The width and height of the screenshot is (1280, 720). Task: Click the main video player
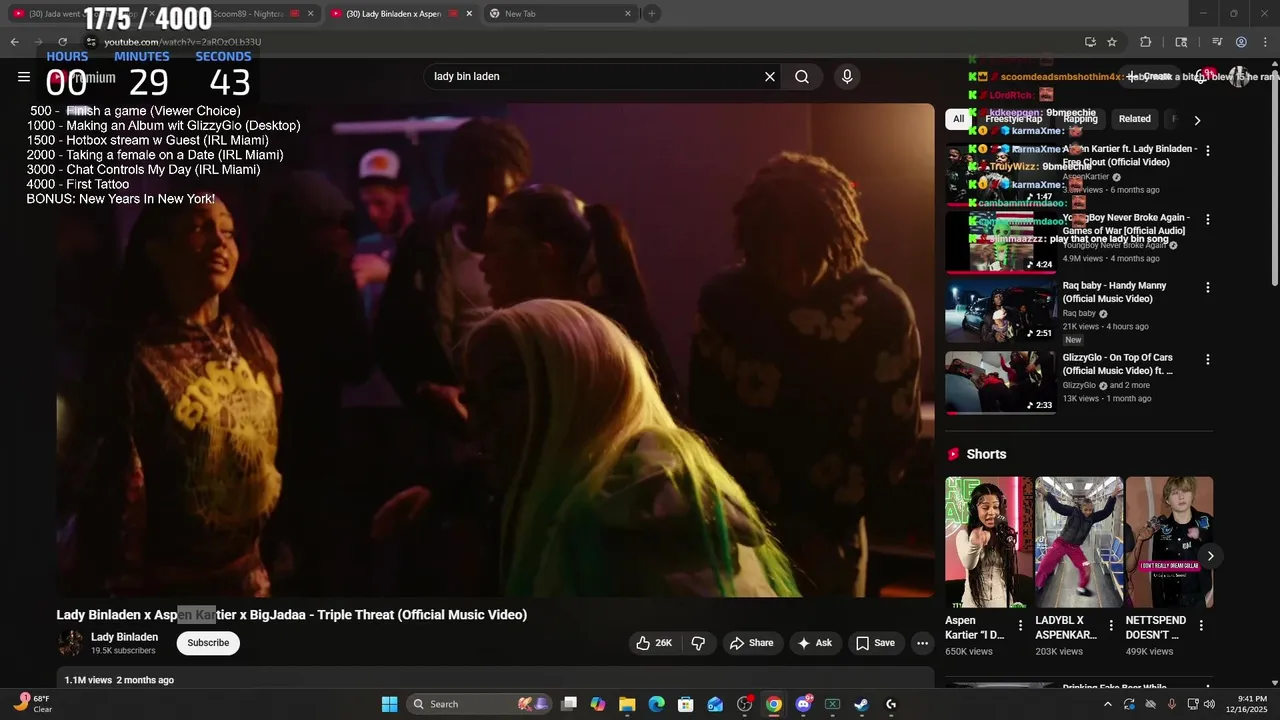pyautogui.click(x=495, y=350)
